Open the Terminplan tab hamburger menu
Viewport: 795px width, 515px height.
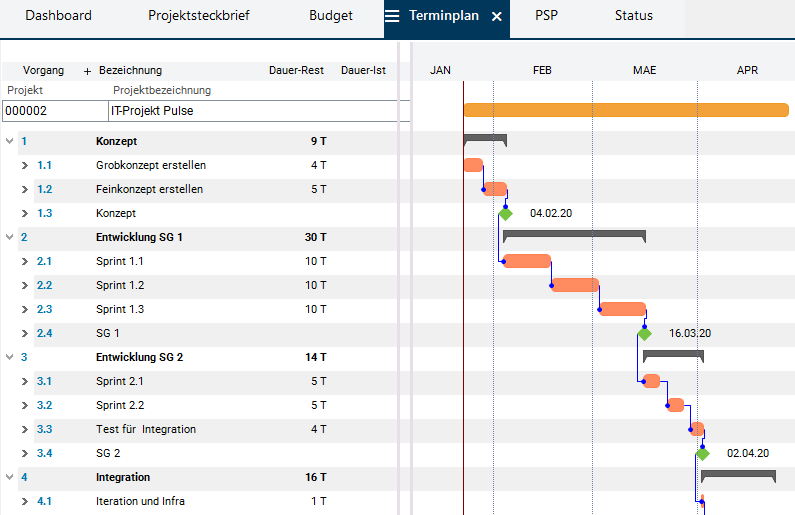coord(393,16)
